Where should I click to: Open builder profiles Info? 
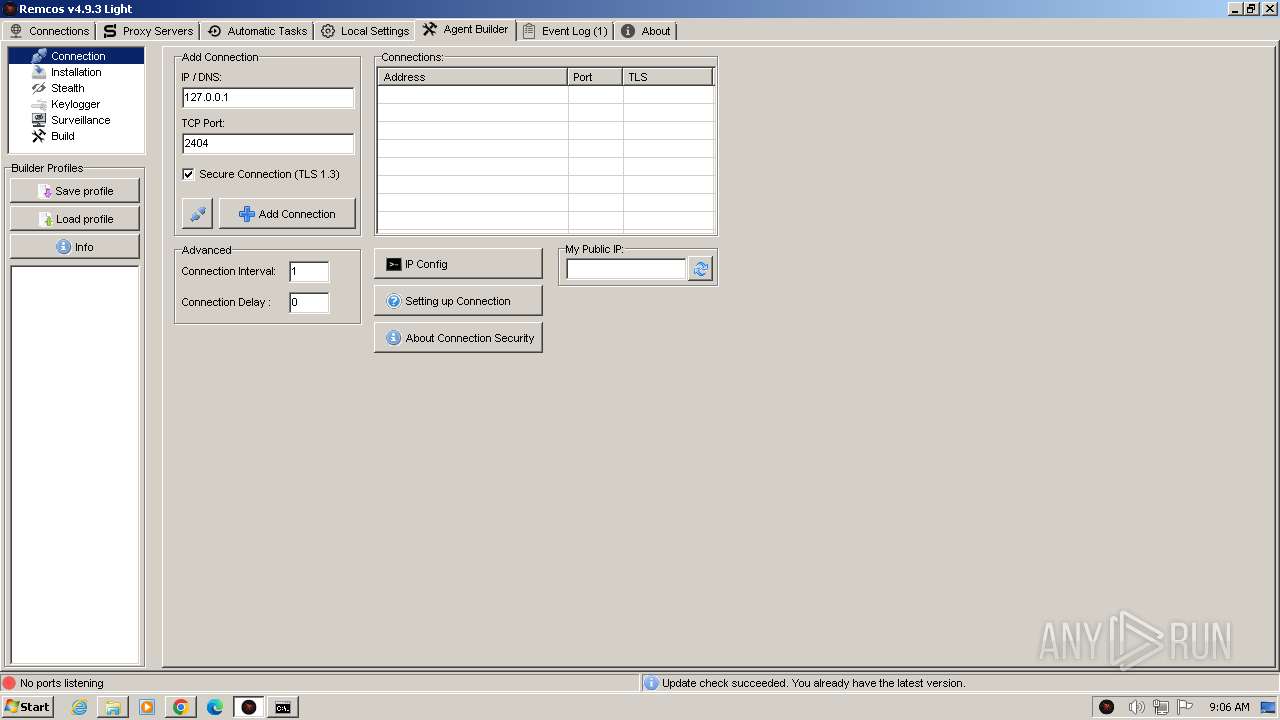(x=75, y=247)
